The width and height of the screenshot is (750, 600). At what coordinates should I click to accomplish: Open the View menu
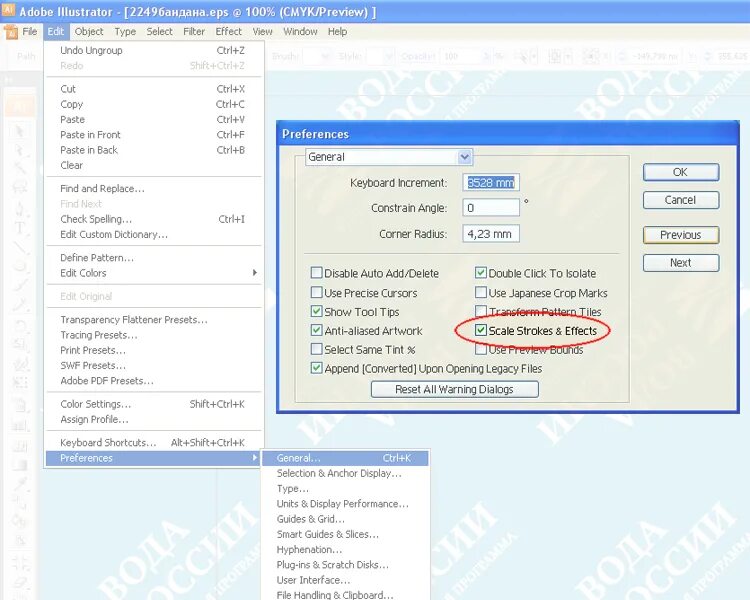pos(263,32)
